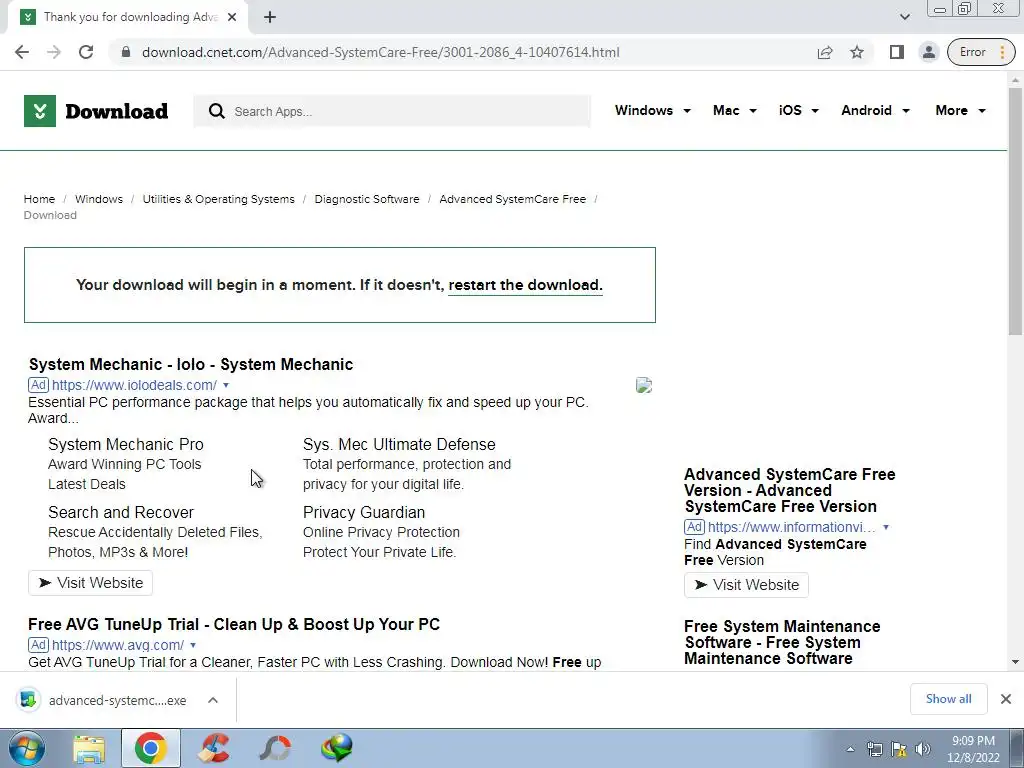Viewport: 1024px width, 768px height.
Task: Expand the More menu dropdown
Action: point(960,110)
